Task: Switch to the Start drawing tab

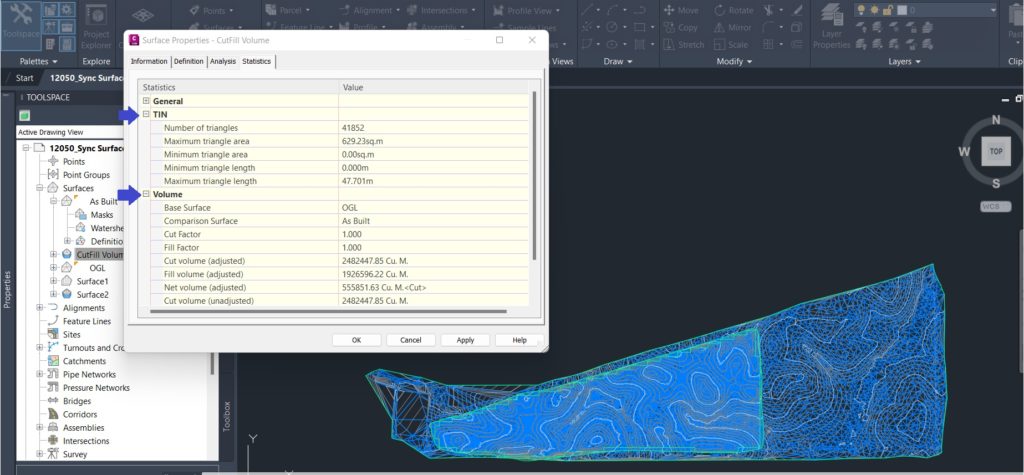Action: (x=24, y=78)
